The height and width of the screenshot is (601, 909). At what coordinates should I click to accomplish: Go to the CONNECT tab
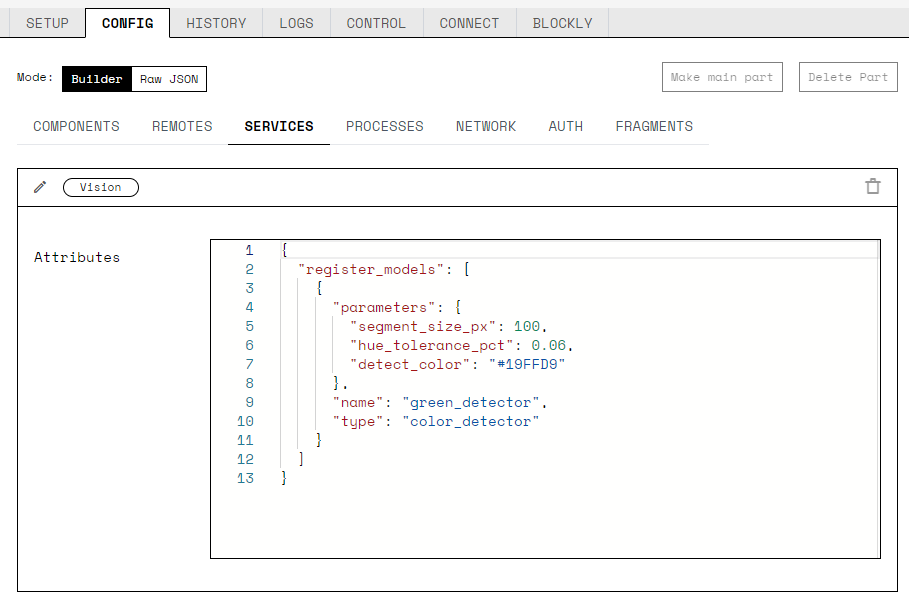click(x=469, y=22)
